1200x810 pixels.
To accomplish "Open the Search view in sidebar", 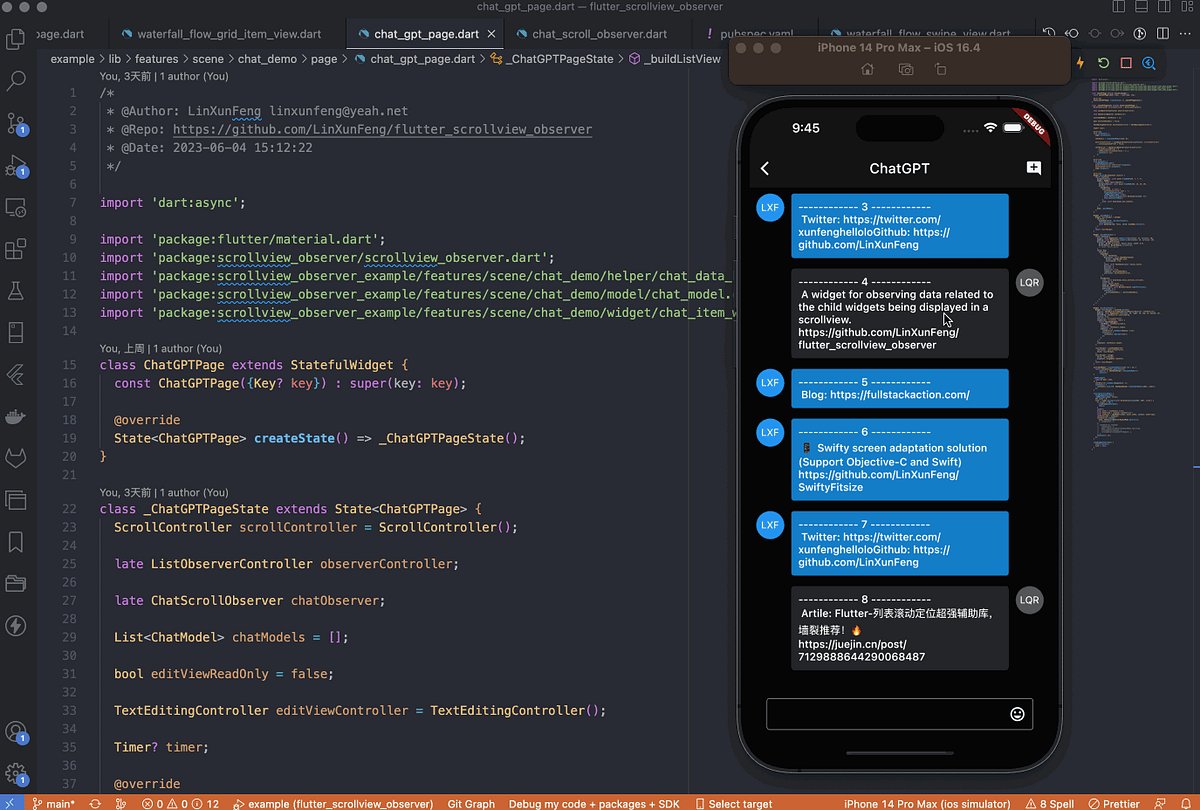I will point(17,80).
